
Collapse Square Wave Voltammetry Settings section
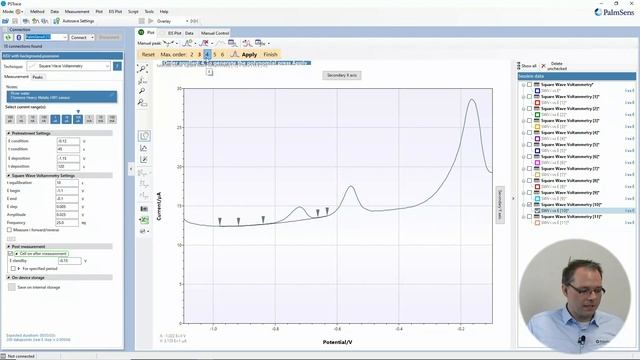(9, 176)
